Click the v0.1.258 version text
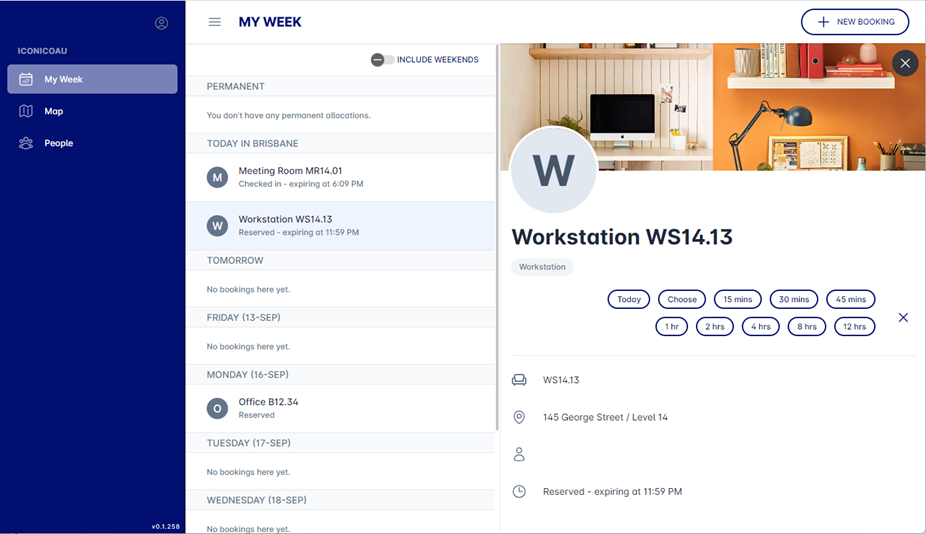Screen dimensions: 926x534 (165, 526)
